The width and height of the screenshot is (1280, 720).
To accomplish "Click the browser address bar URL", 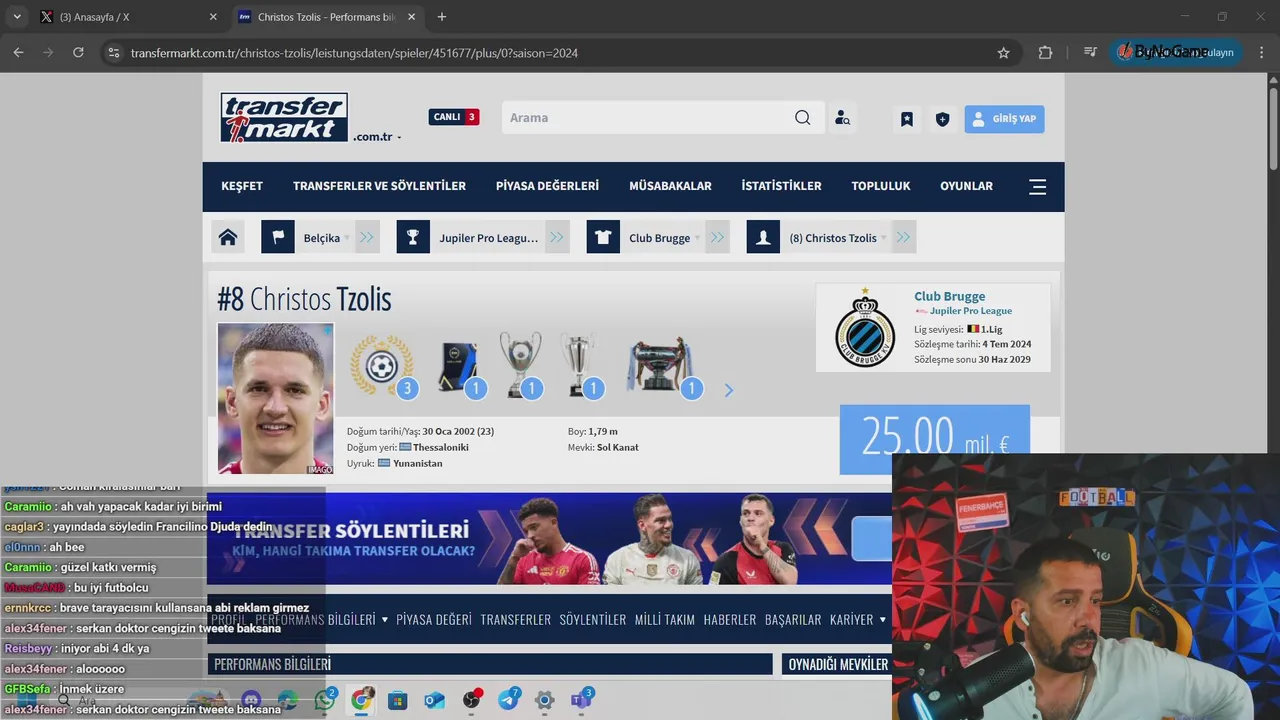I will pos(354,53).
